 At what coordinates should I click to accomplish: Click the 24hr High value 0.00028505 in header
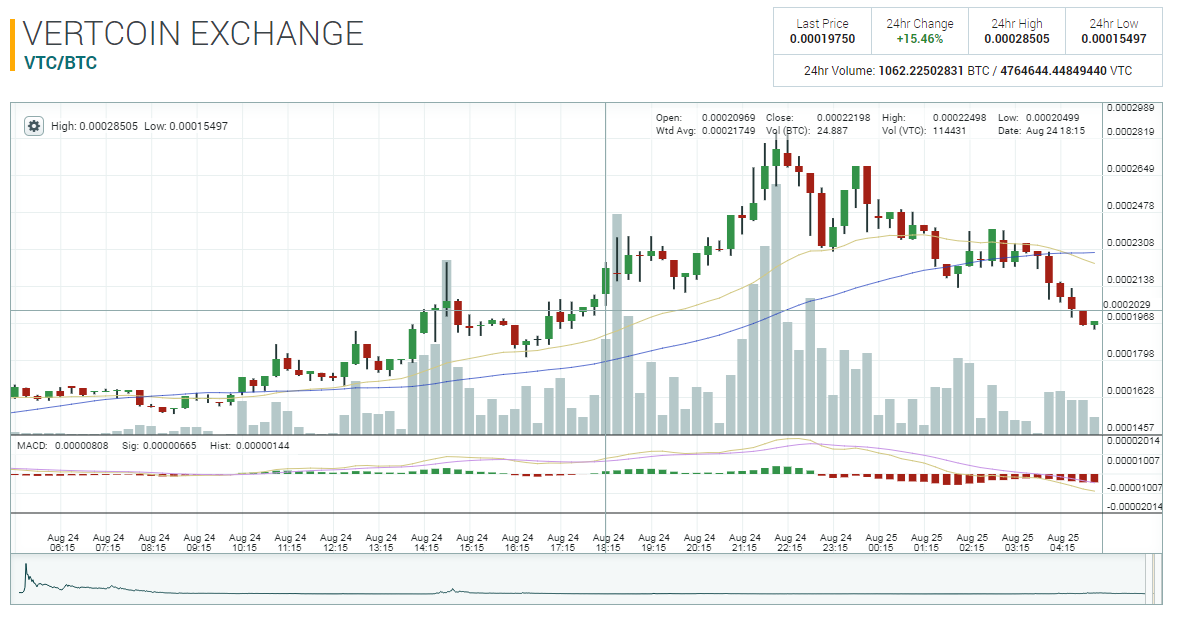(1016, 39)
